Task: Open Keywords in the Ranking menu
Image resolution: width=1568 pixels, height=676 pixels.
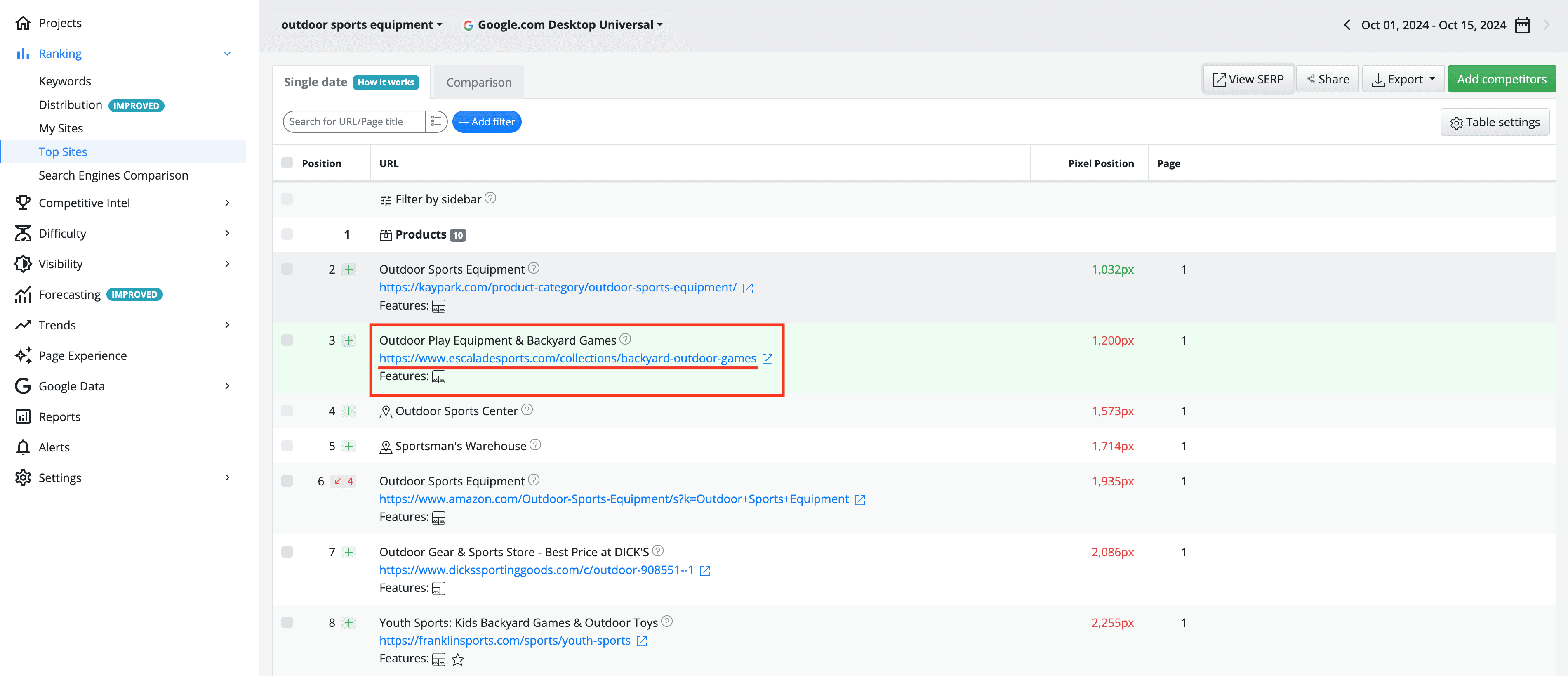Action: point(65,81)
